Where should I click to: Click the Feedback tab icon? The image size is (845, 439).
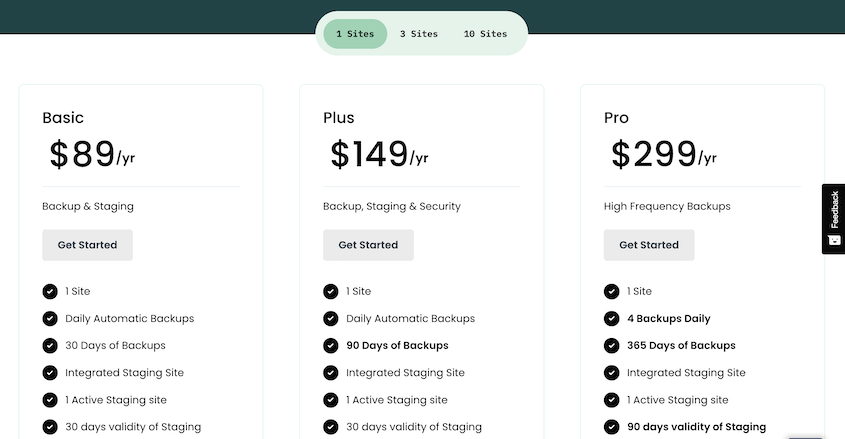(834, 240)
